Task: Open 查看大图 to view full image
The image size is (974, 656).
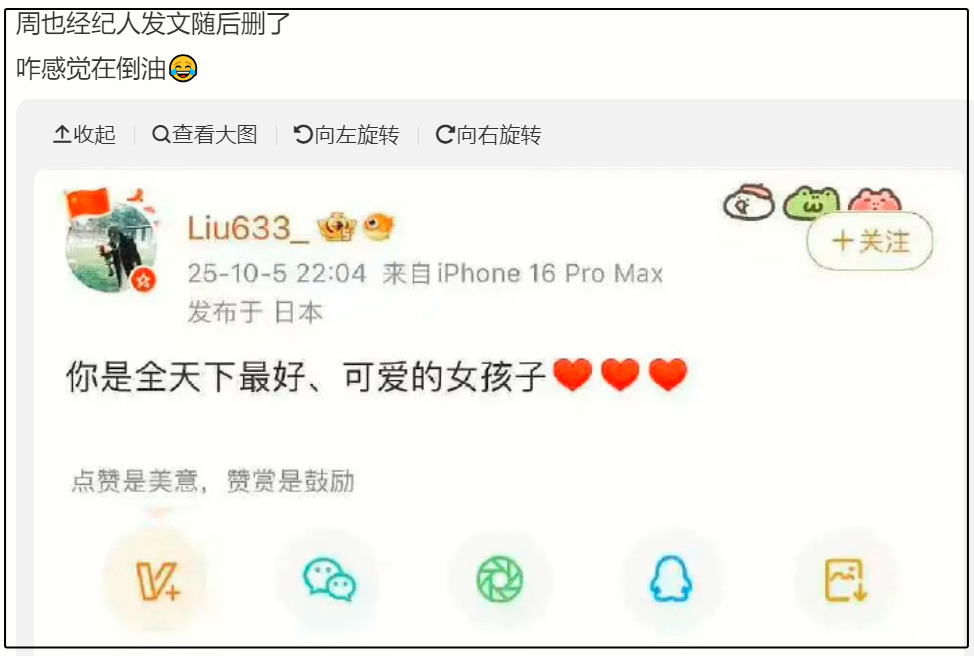Action: point(205,134)
